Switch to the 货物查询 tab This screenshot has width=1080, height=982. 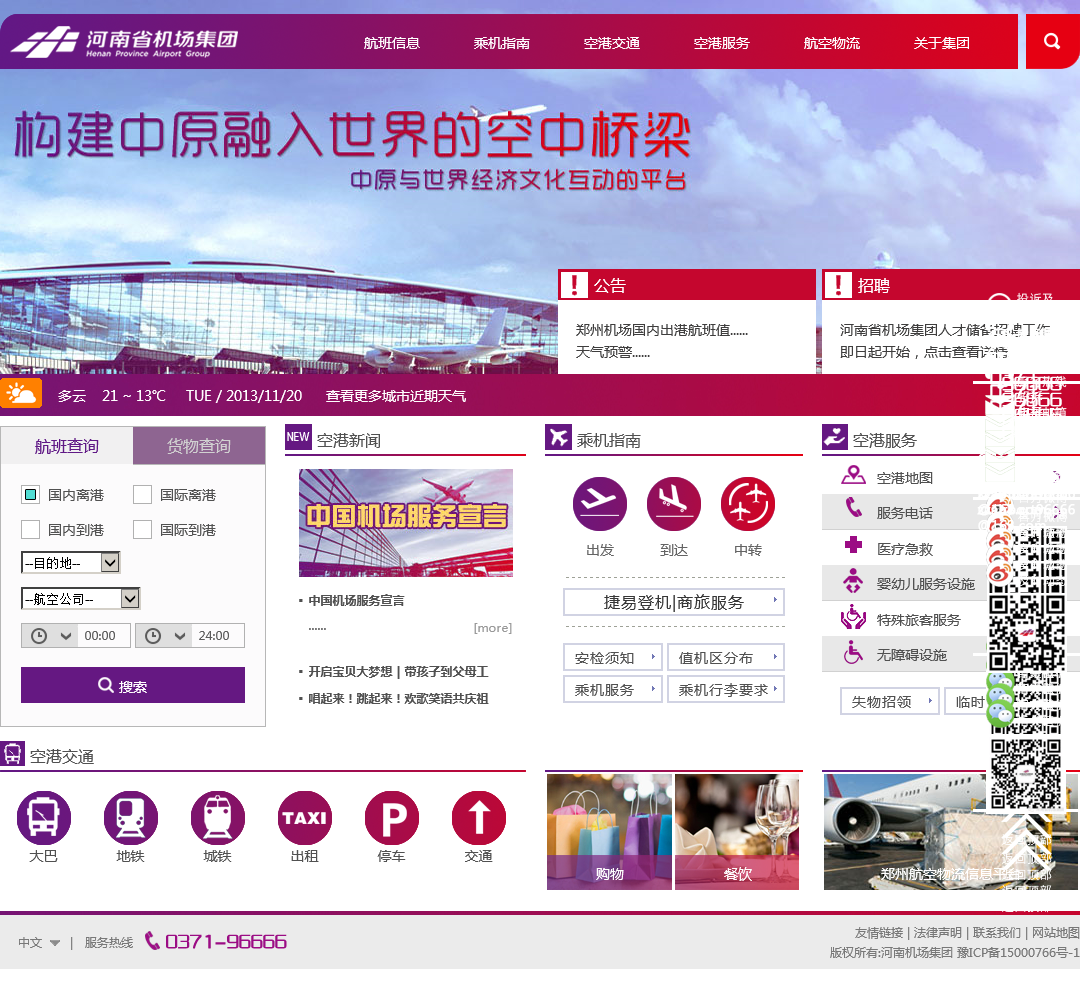click(199, 446)
